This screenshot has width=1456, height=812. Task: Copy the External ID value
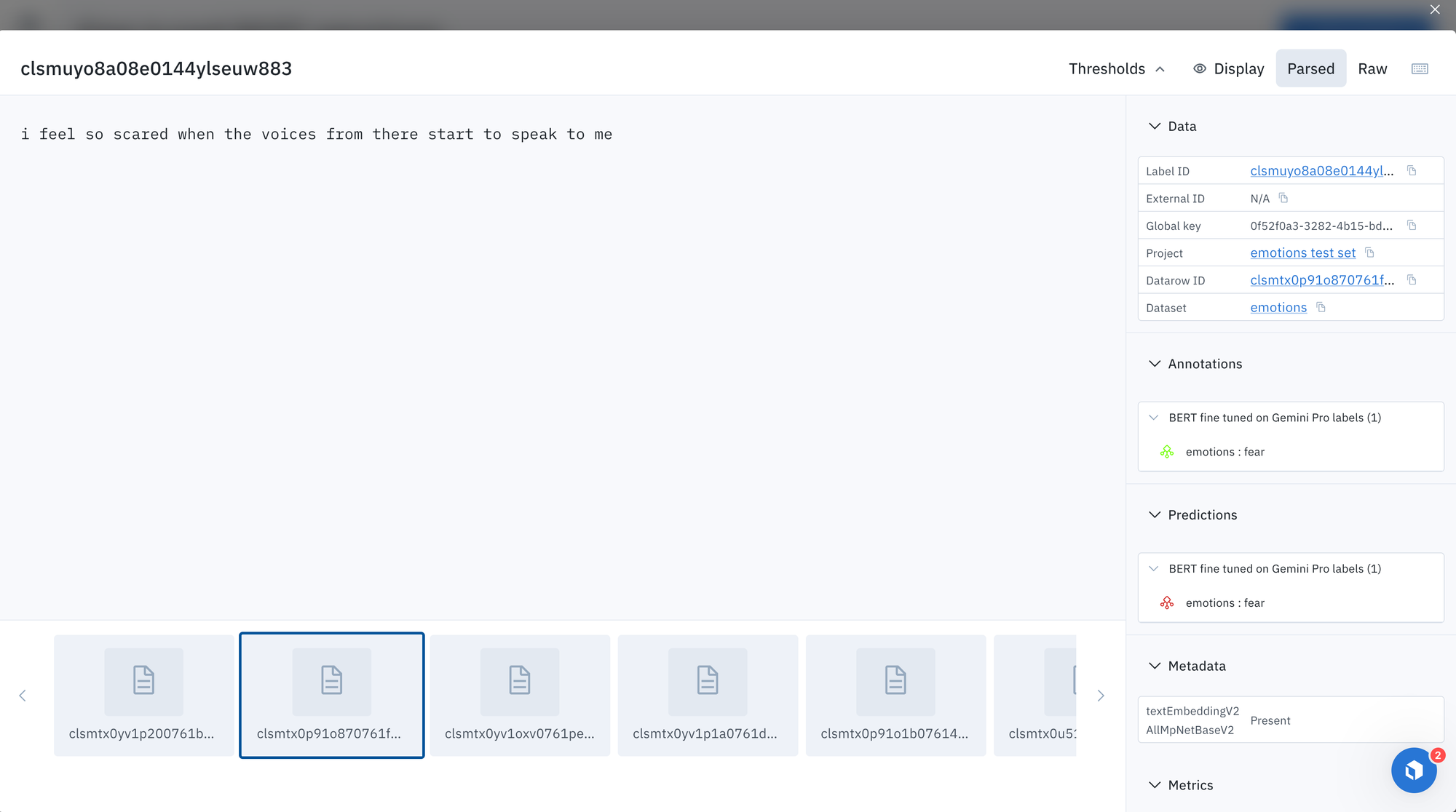[x=1283, y=198]
